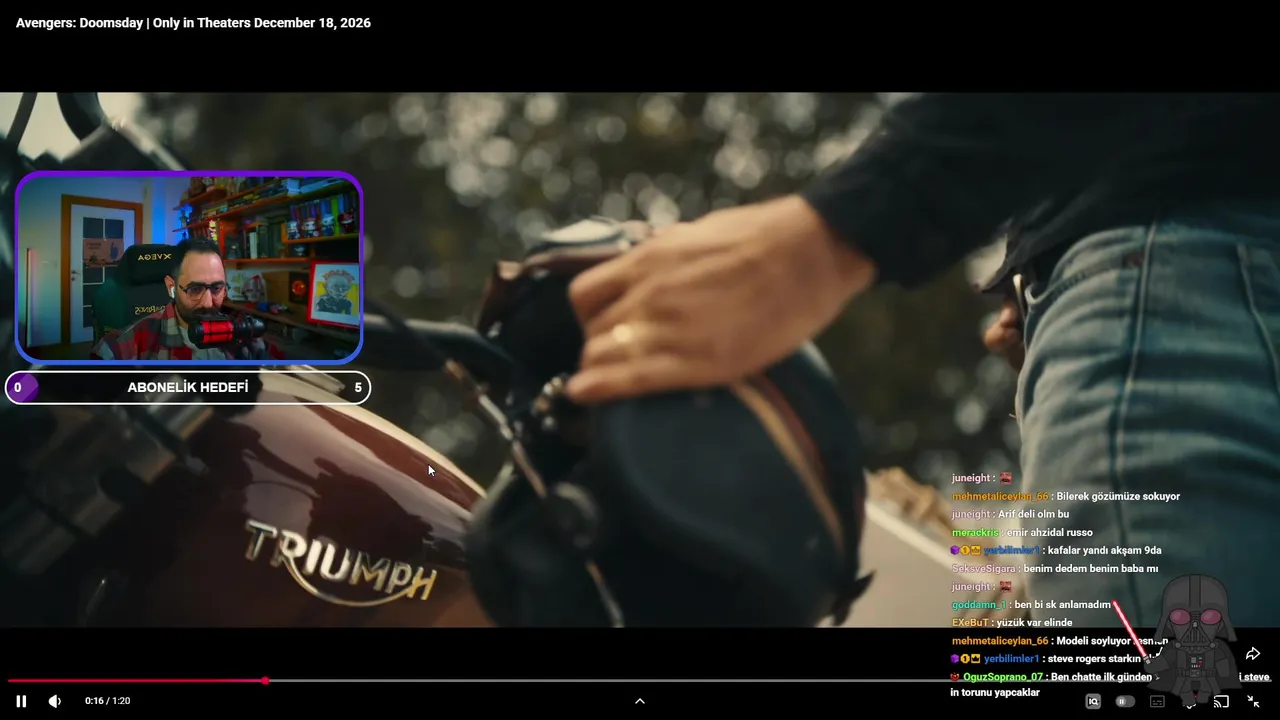
Task: Open the Avengers: Doomsday video title
Action: (193, 23)
